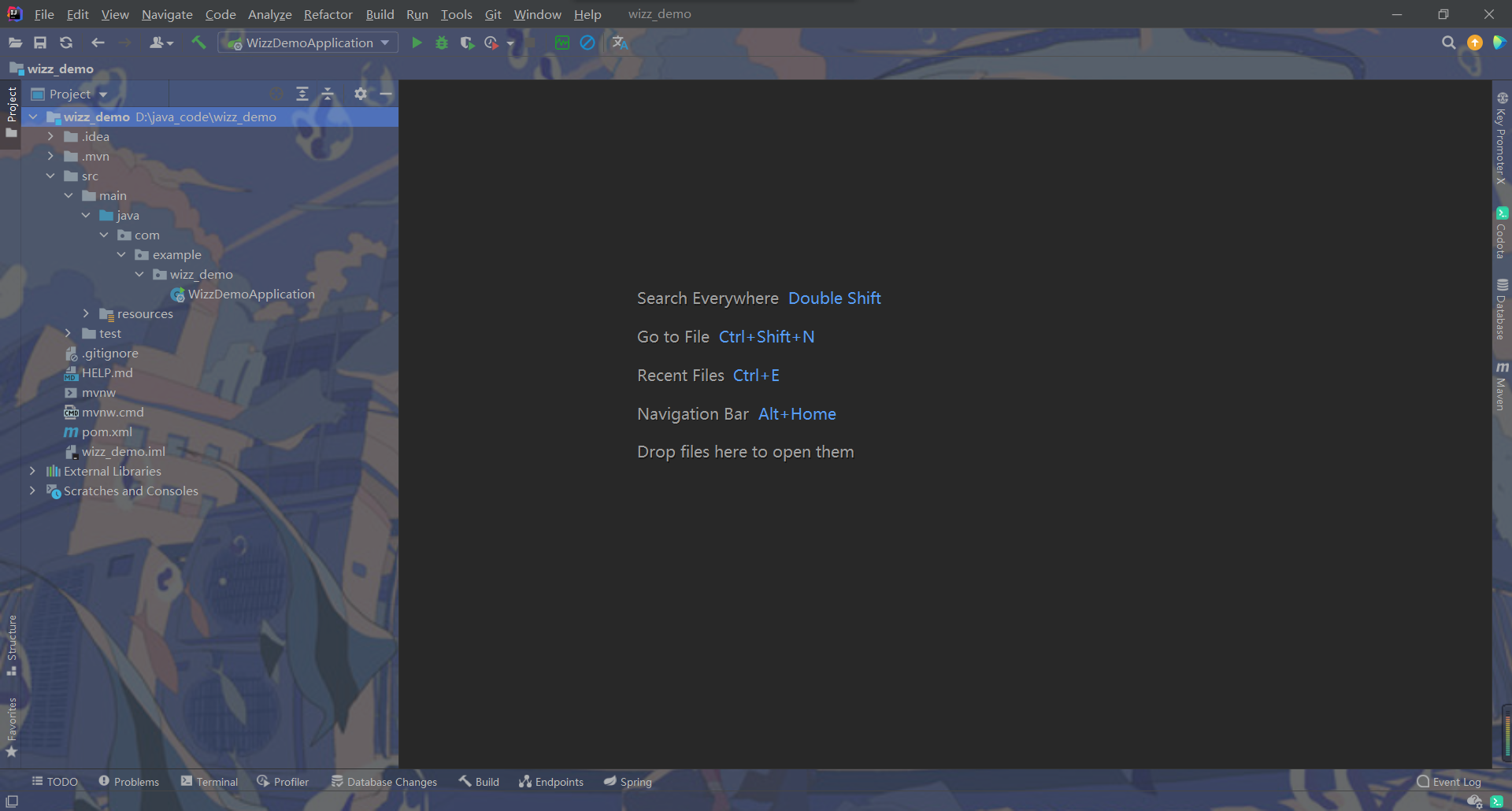Toggle the TODO tool window
This screenshot has width=1512, height=811.
[x=55, y=782]
